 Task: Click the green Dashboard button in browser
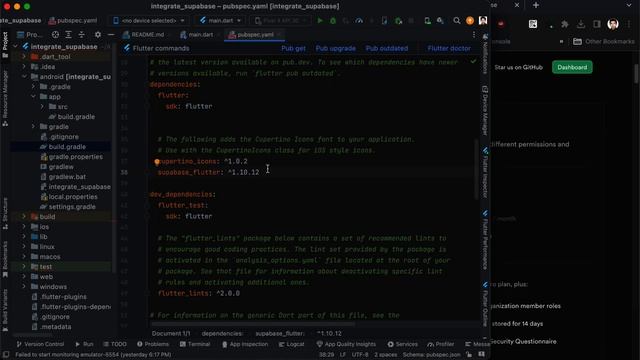[572, 67]
